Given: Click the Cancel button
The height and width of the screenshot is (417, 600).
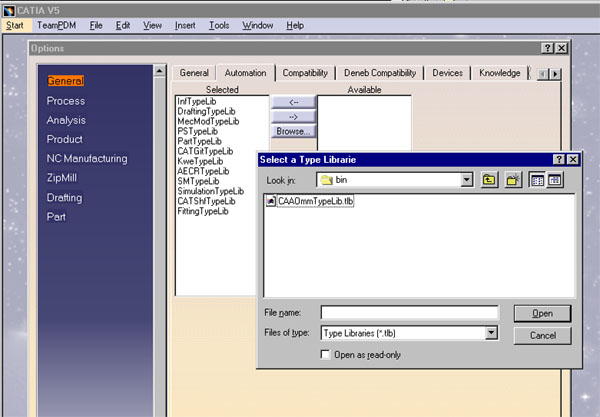Looking at the screenshot, I should click(542, 336).
